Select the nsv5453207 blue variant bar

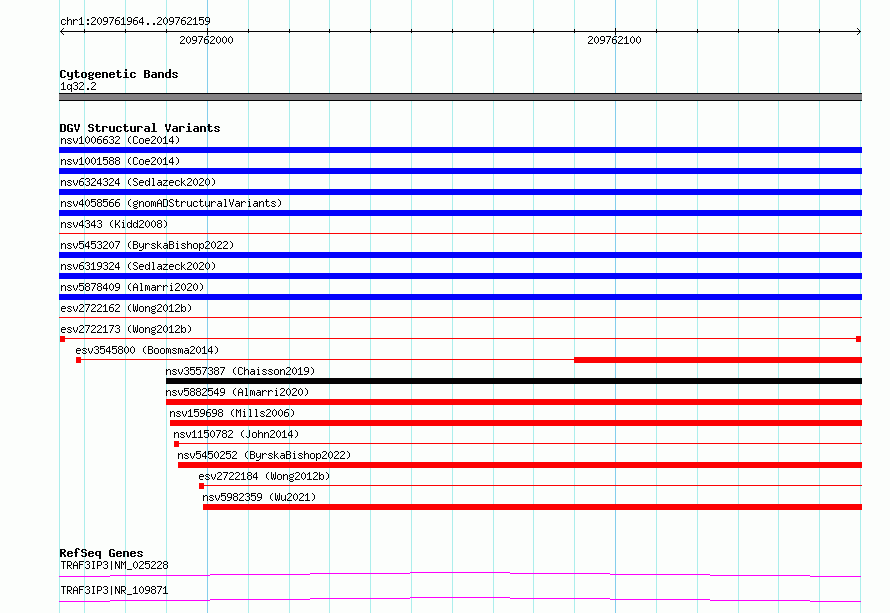pyautogui.click(x=460, y=255)
